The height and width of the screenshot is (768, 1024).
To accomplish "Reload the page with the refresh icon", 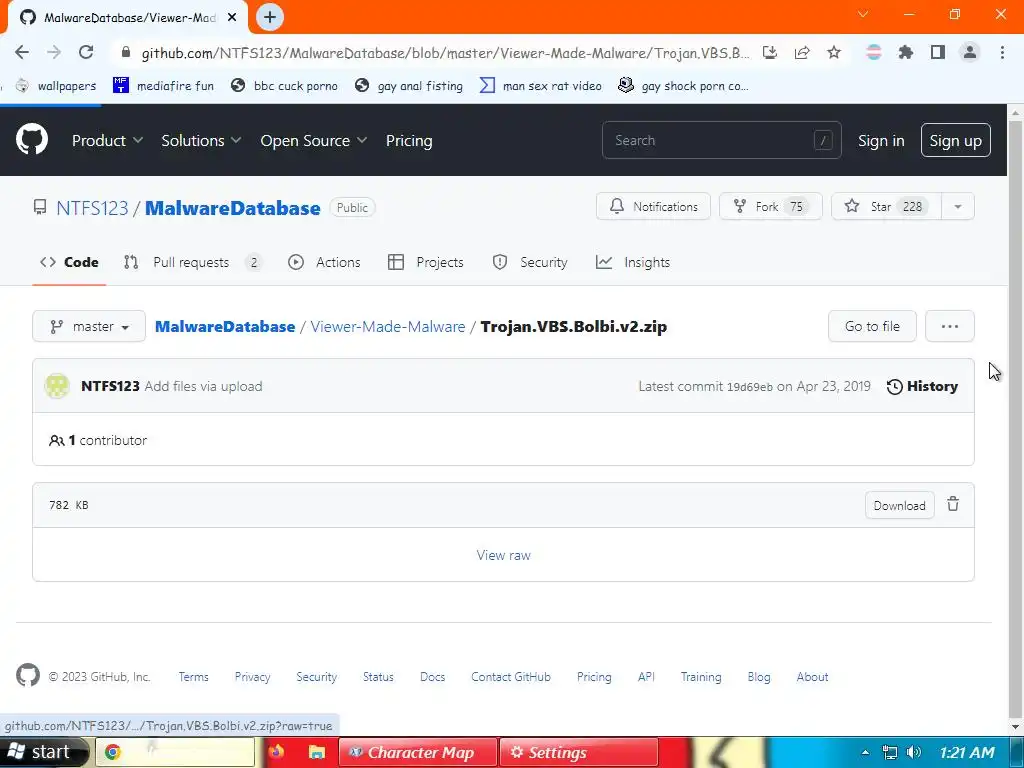I will pos(86,52).
